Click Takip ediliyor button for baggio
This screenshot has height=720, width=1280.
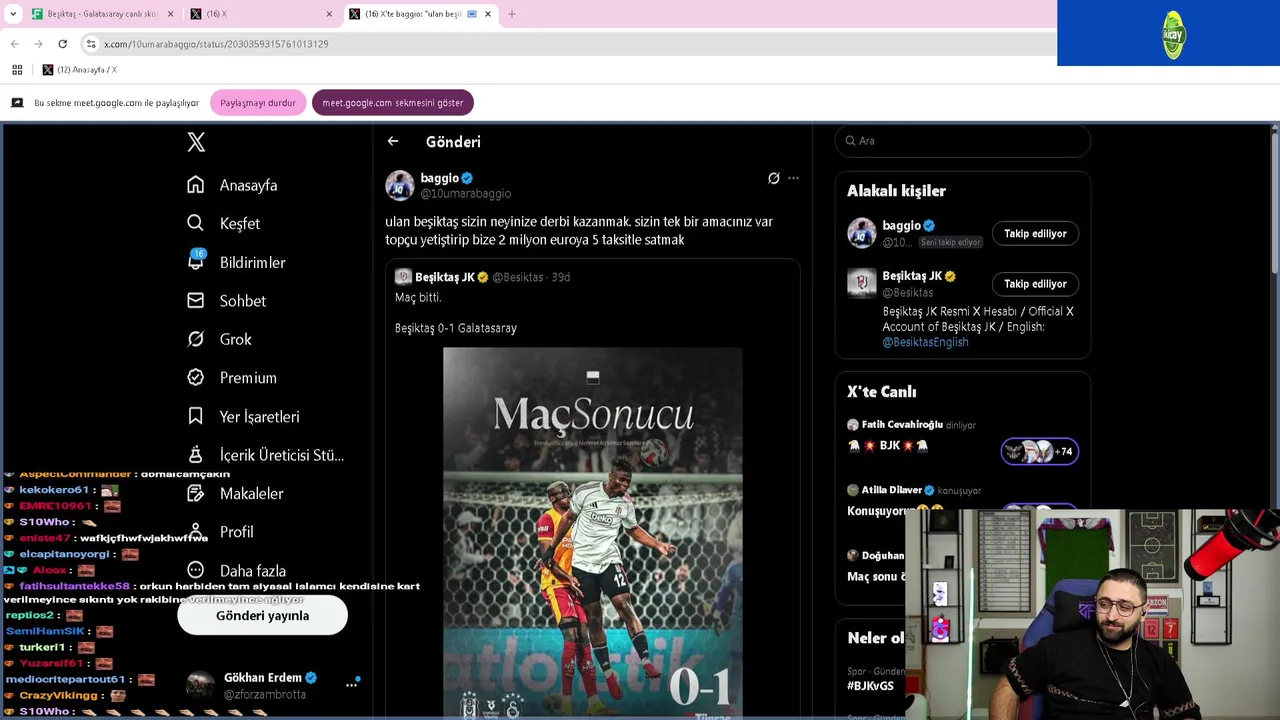coord(1035,234)
